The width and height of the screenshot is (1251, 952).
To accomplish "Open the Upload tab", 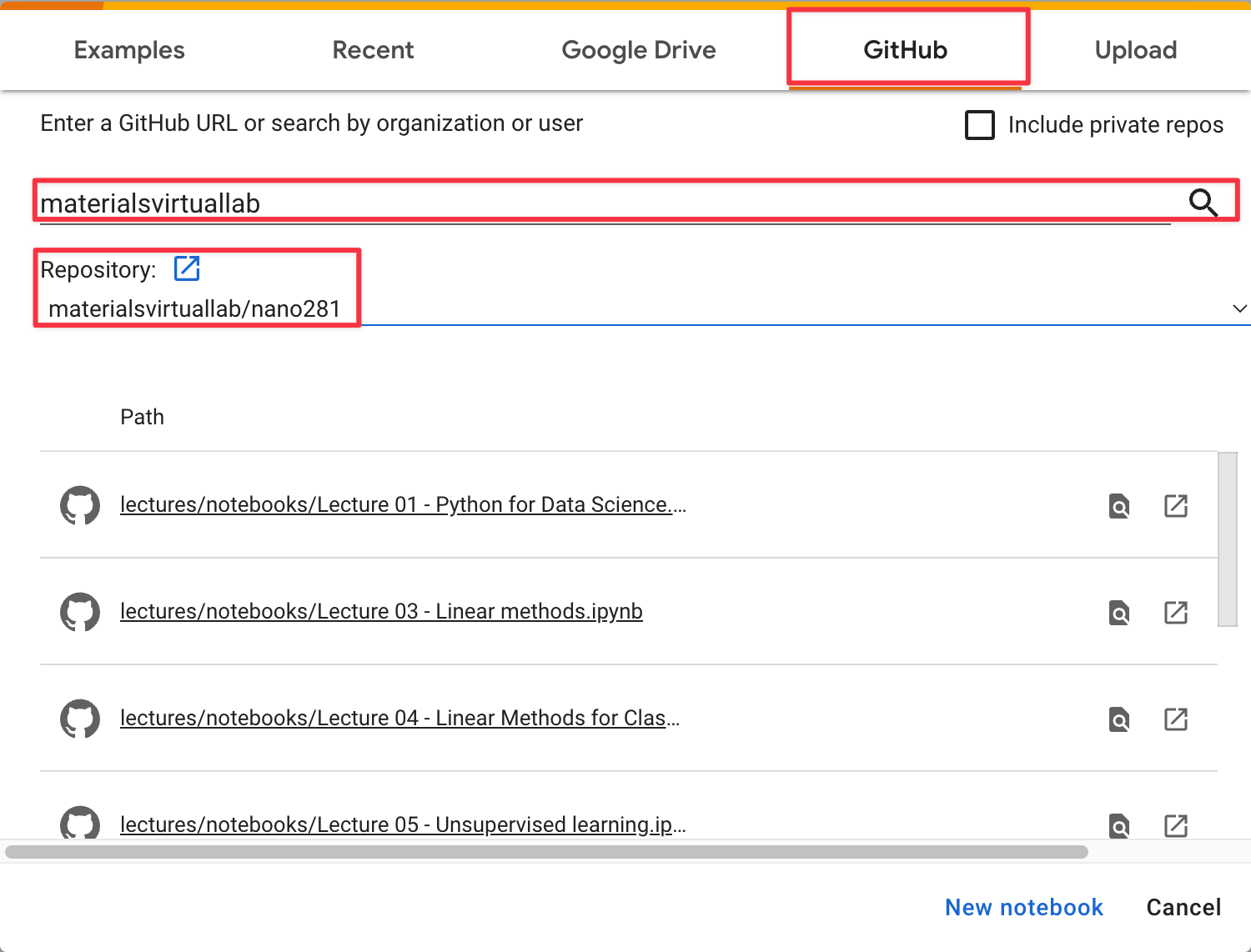I will pos(1136,50).
